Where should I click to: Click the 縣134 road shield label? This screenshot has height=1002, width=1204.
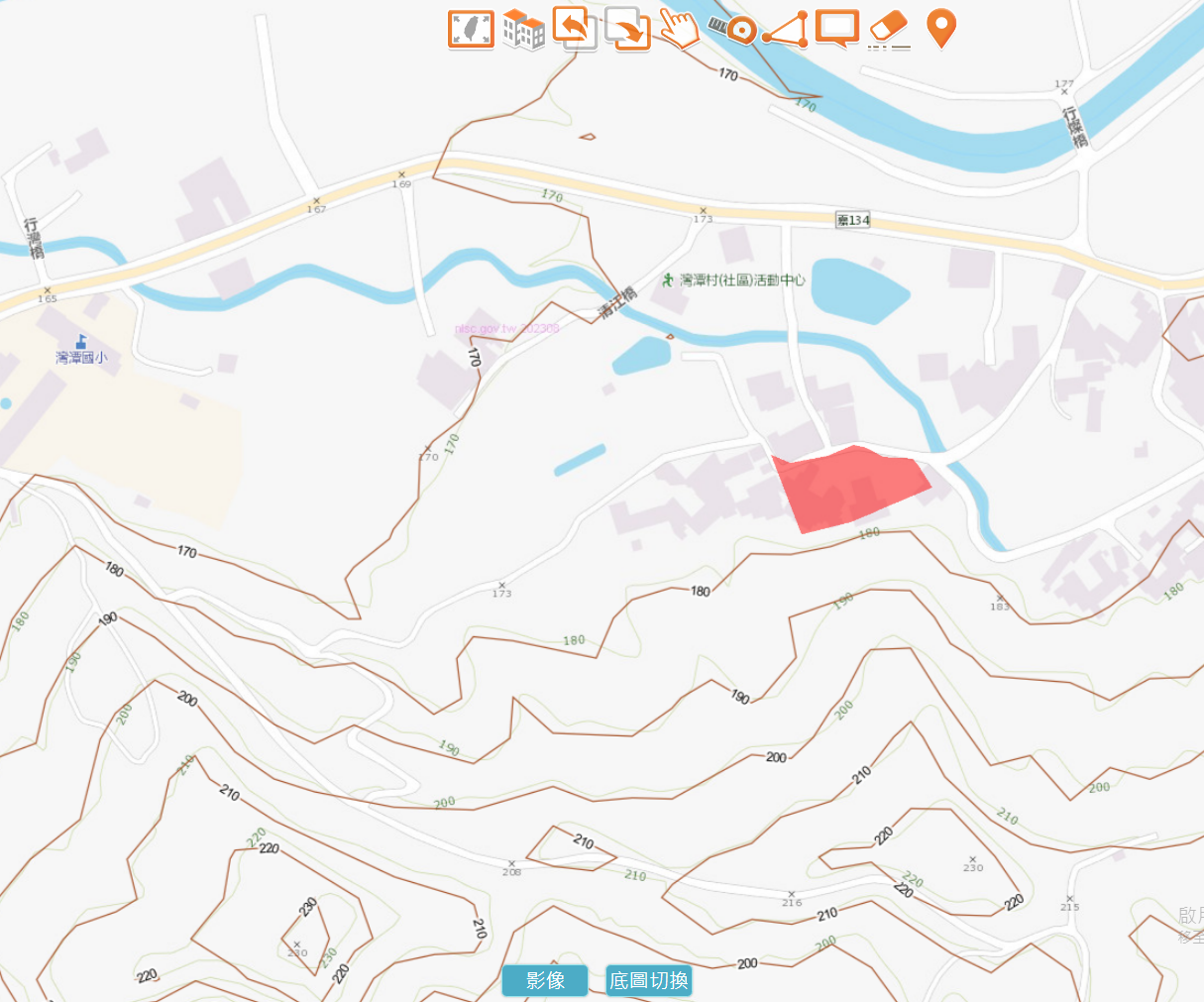point(852,220)
